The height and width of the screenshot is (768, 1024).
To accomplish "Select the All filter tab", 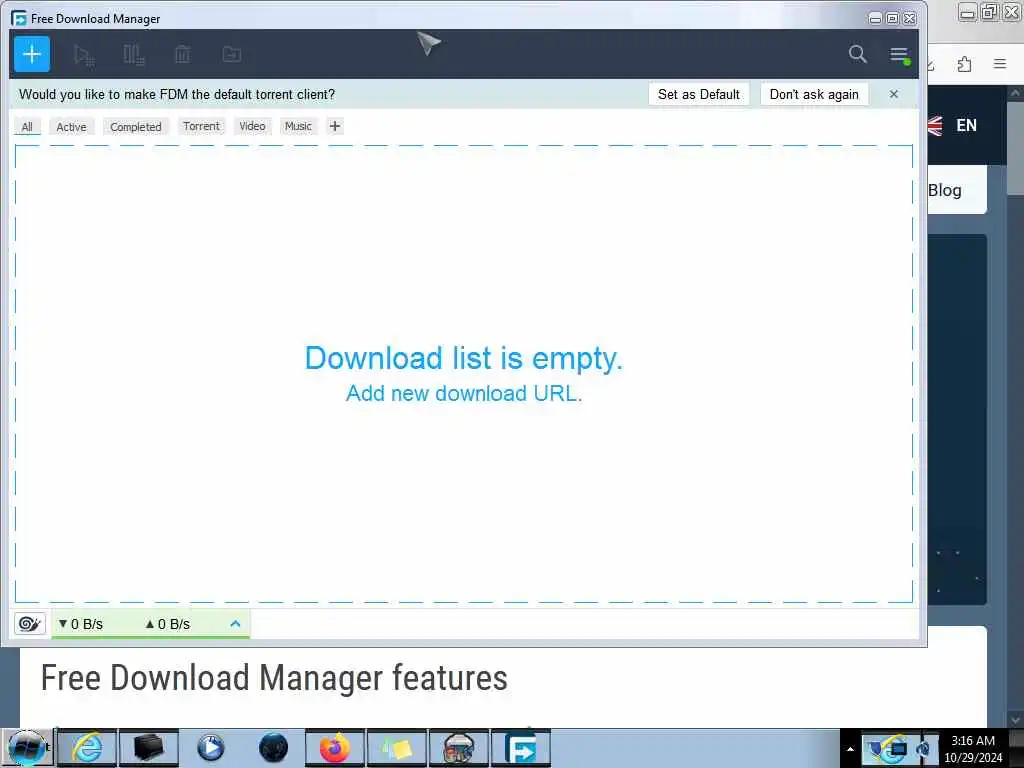I will (27, 127).
